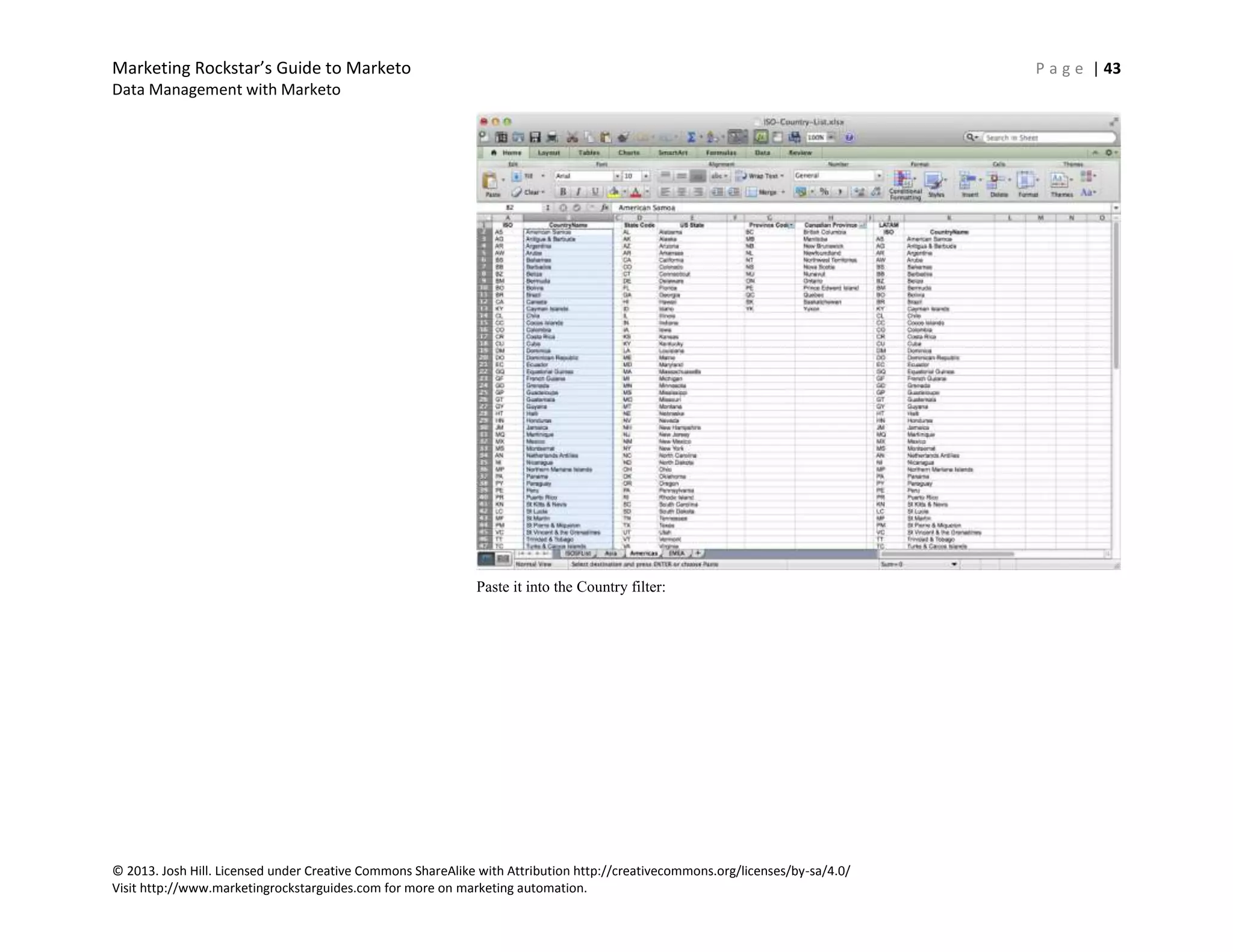1233x952 pixels.
Task: Toggle Italic formatting
Action: pos(579,191)
